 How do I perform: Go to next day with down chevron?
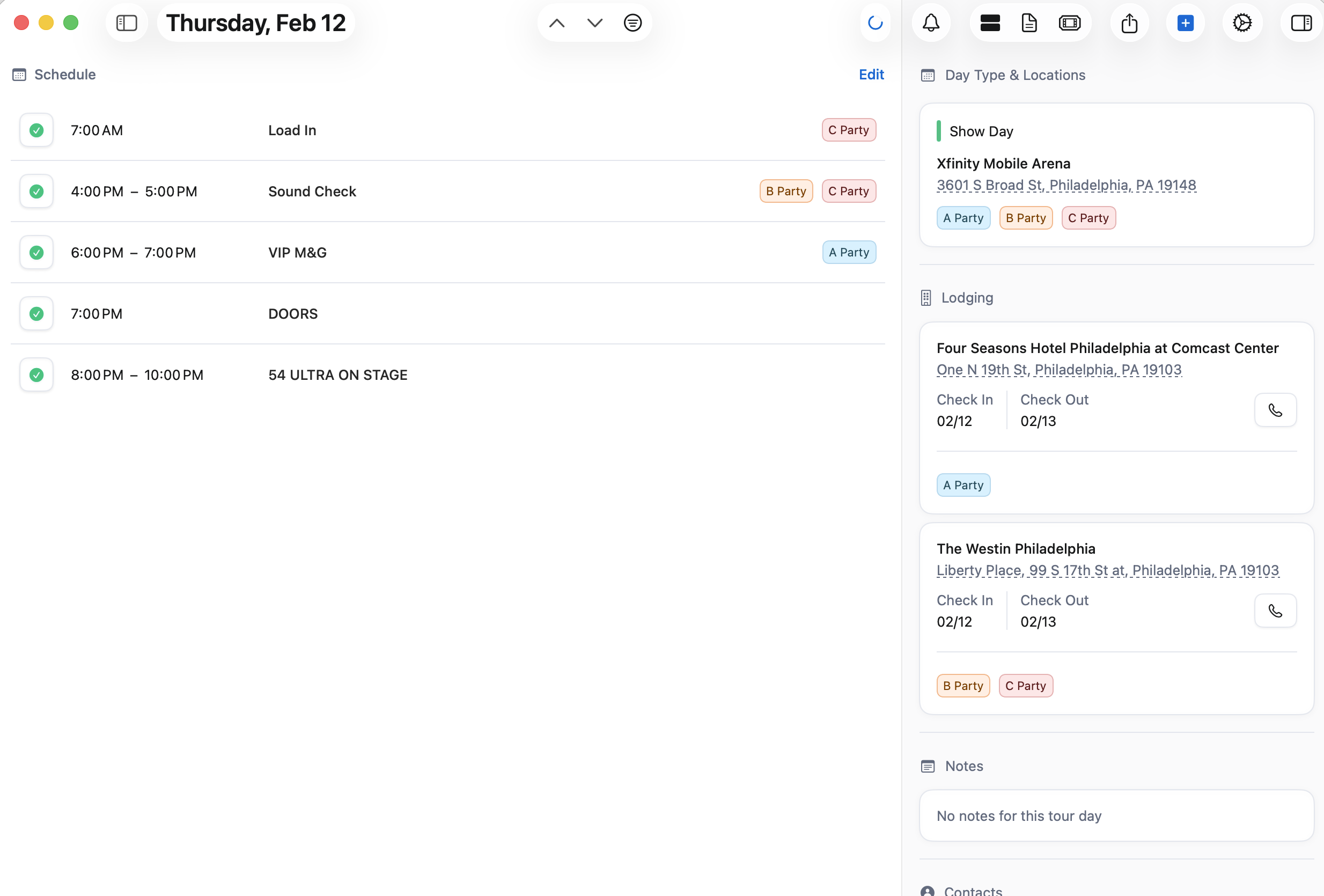tap(595, 23)
